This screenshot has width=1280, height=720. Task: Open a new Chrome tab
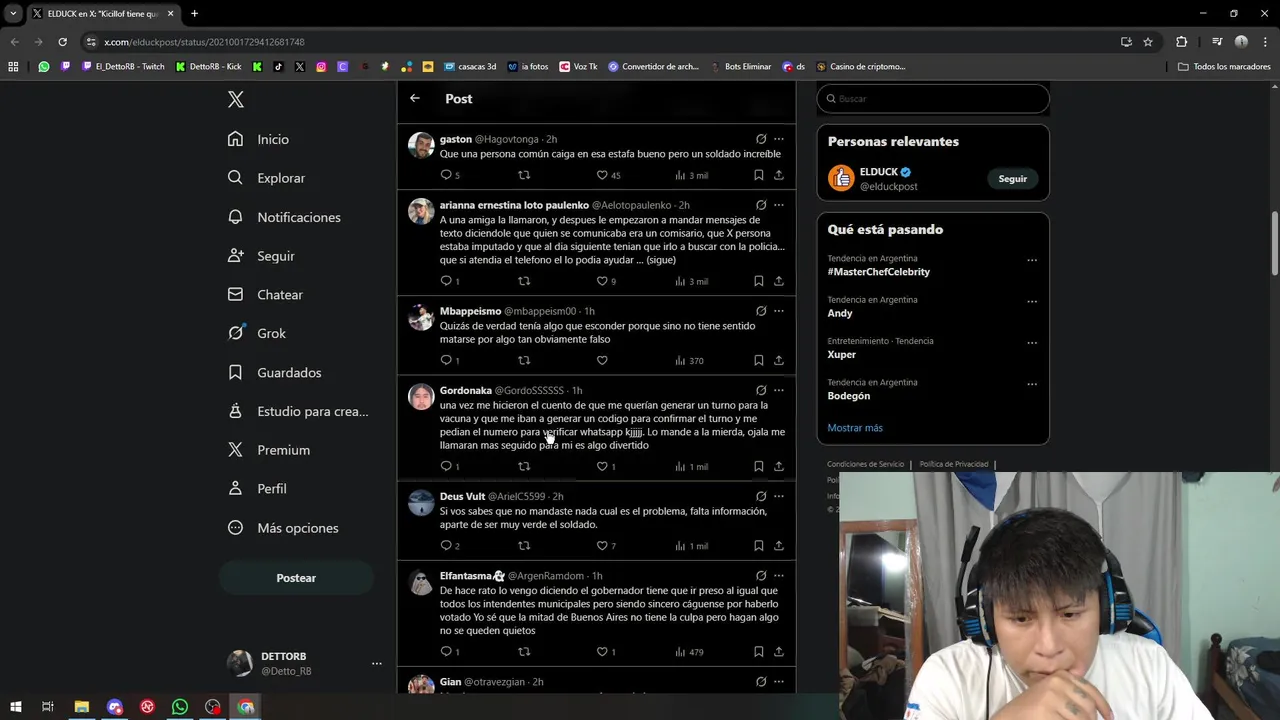(x=194, y=13)
